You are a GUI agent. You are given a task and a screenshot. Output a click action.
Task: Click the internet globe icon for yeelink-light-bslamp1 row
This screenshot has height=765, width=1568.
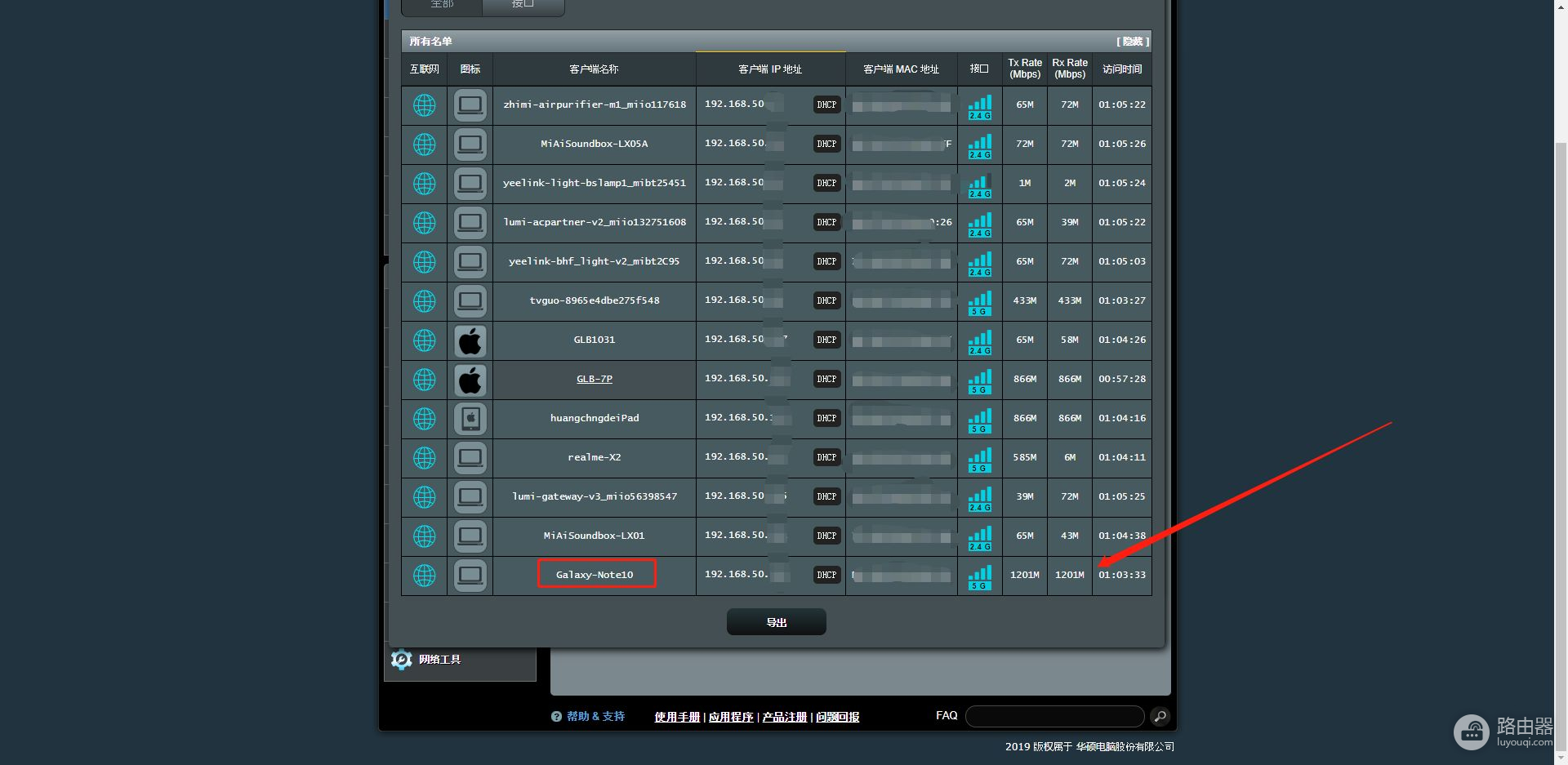(x=424, y=184)
